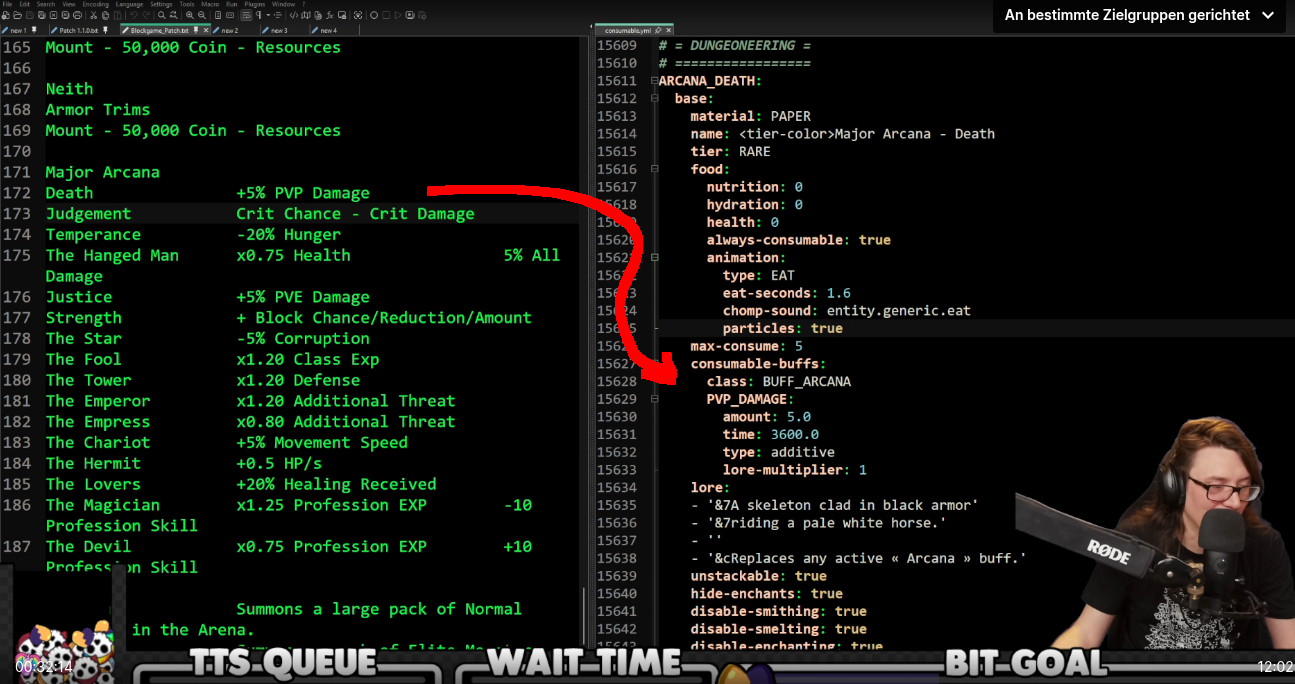Click the Save All toolbar icon
This screenshot has height=684, width=1295.
42,15
